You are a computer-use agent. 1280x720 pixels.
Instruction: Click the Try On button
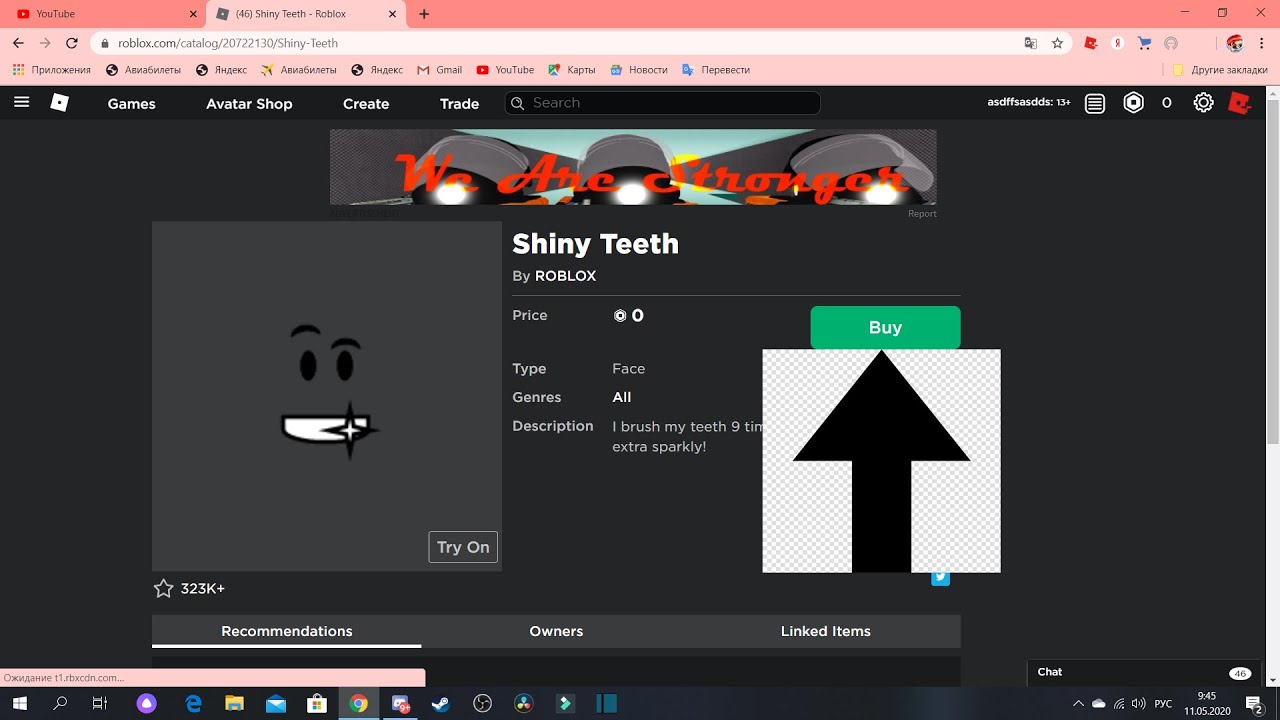463,547
